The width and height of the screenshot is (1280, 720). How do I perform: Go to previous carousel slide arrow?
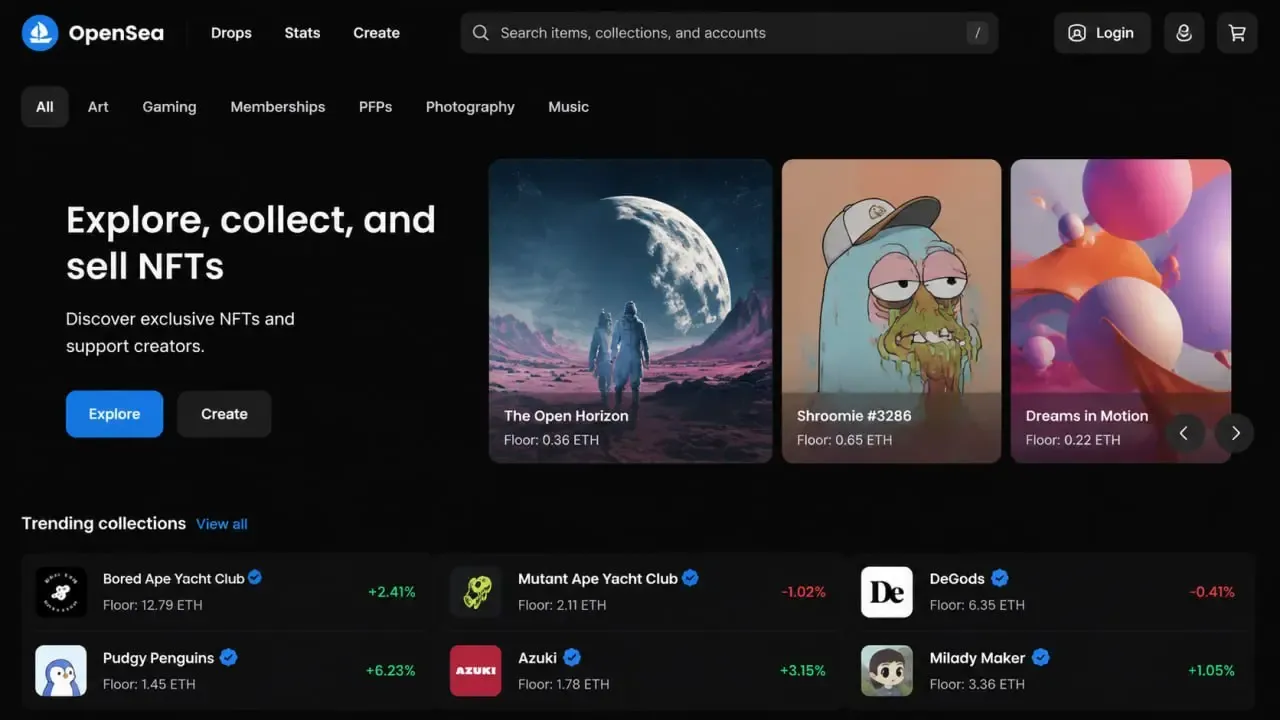tap(1185, 433)
